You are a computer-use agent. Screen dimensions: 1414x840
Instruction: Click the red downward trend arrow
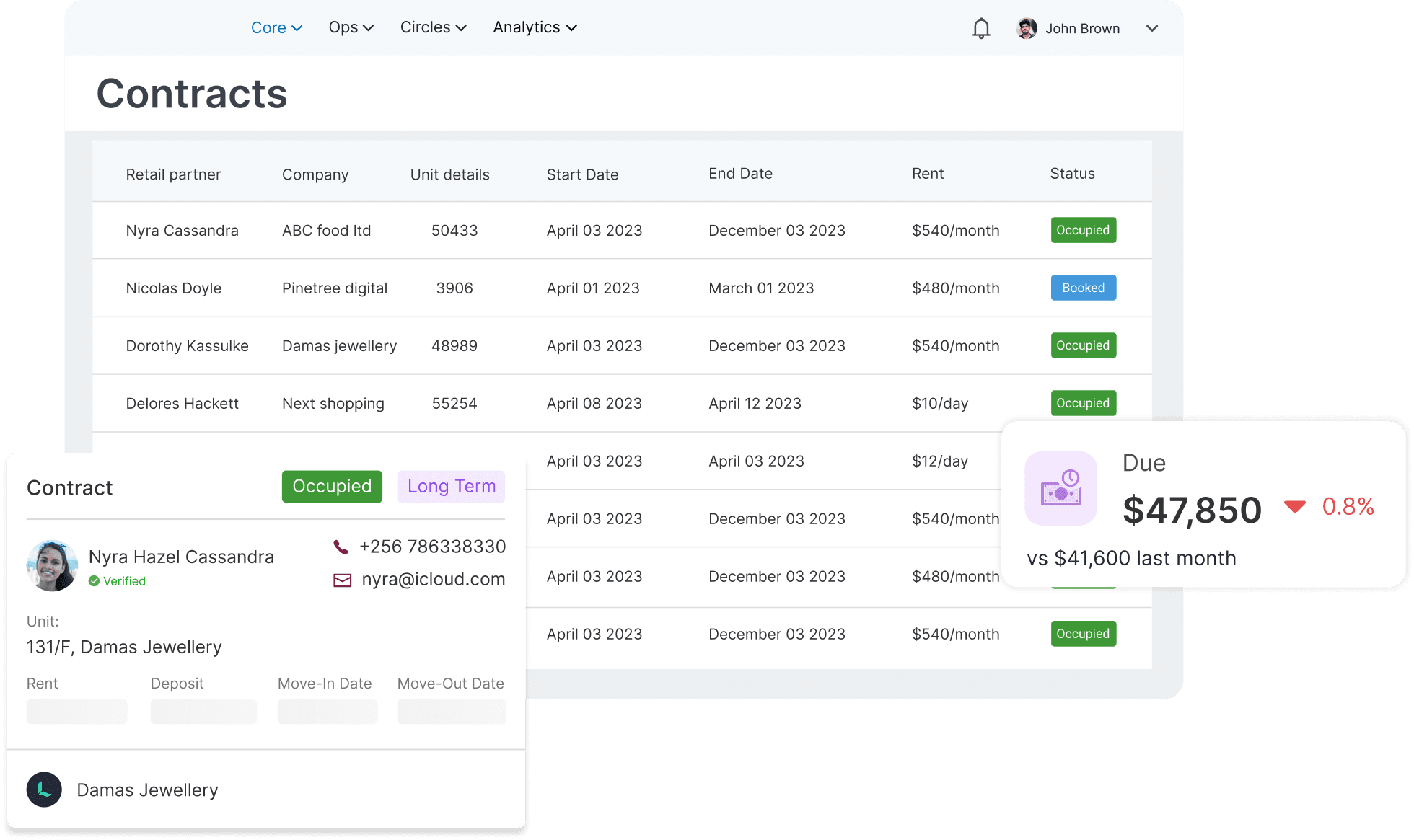pyautogui.click(x=1295, y=506)
